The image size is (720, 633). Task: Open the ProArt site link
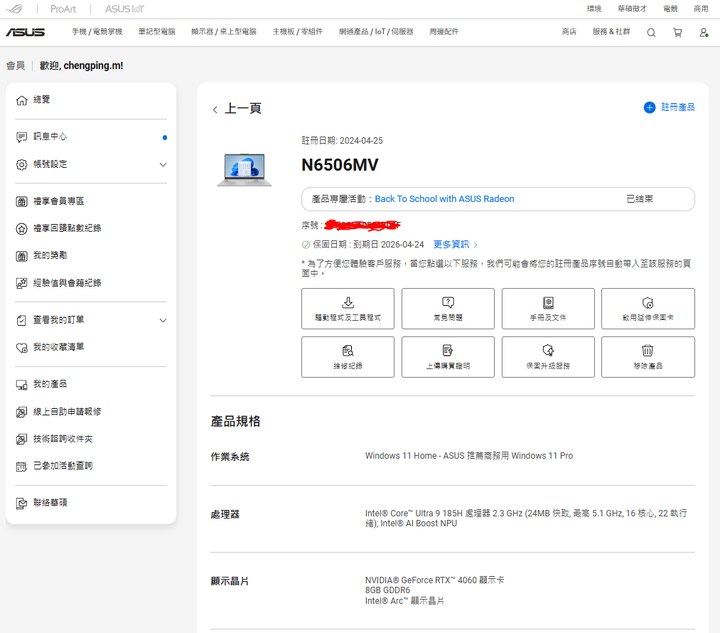coord(63,9)
